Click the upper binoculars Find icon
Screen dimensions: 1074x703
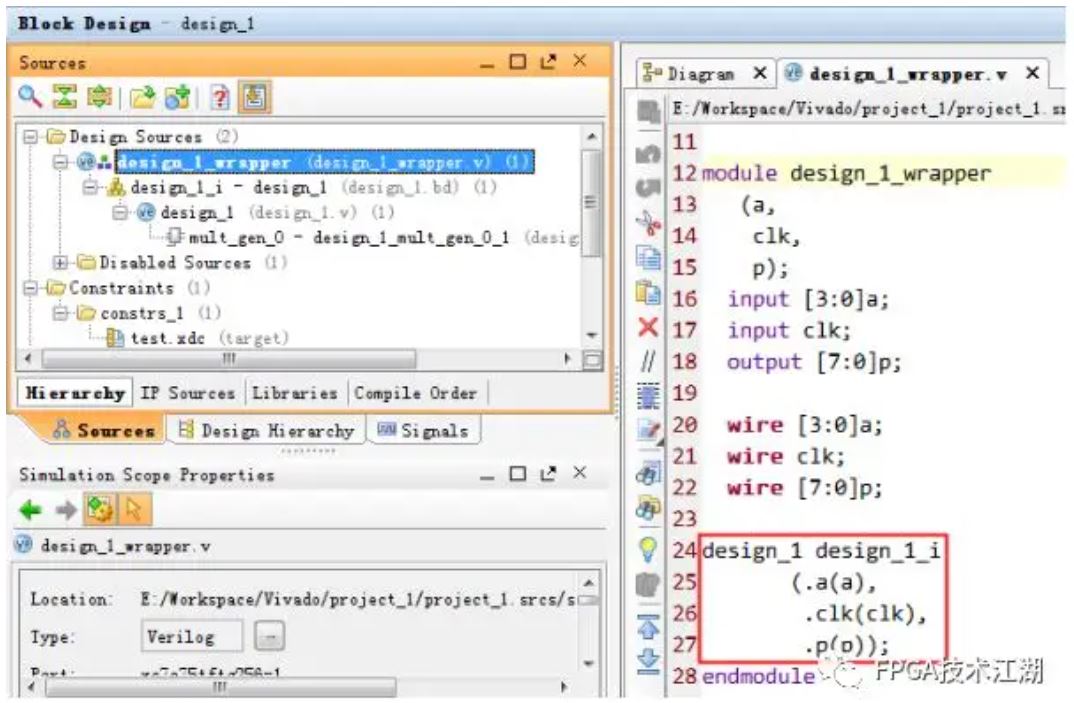coord(648,473)
